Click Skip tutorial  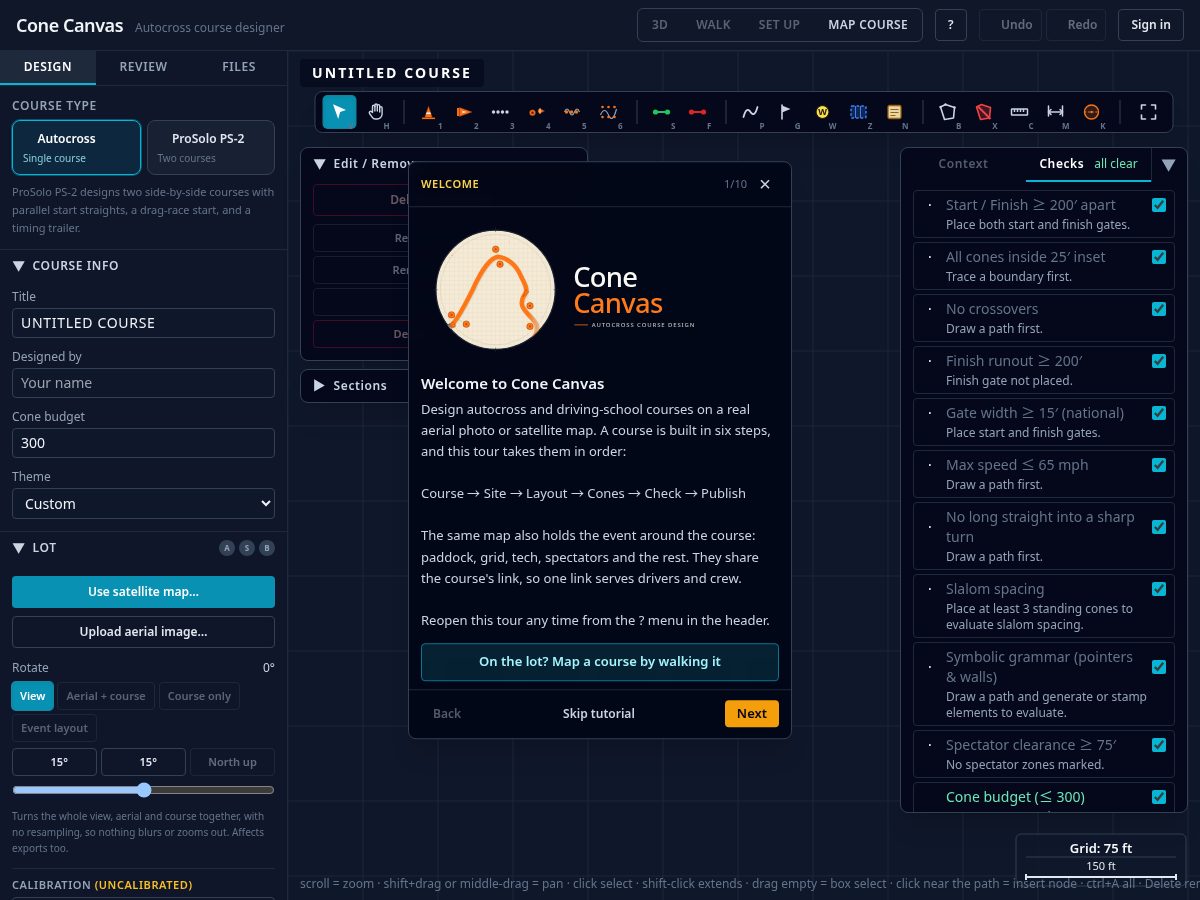coord(599,714)
